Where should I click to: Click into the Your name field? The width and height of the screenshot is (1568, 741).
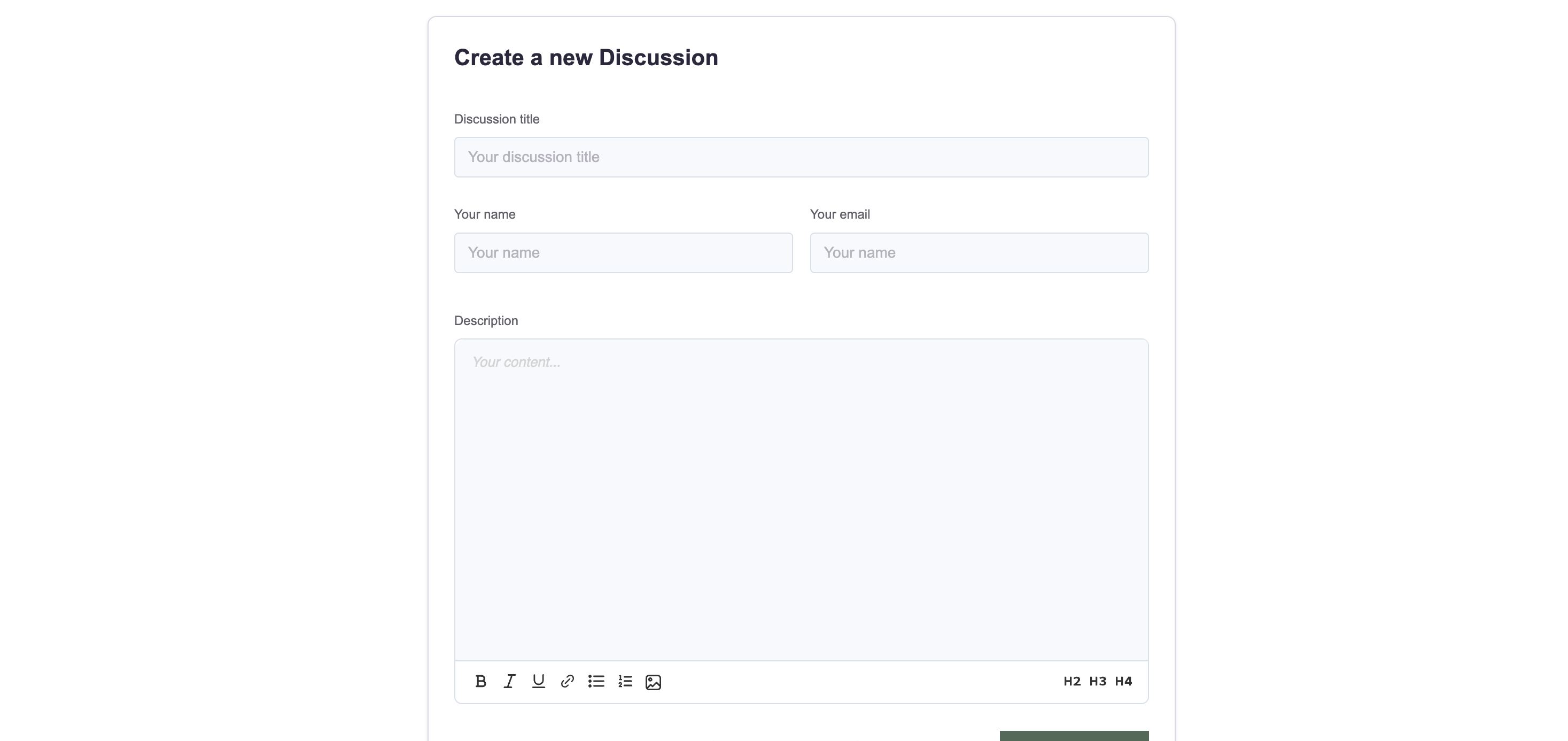click(623, 253)
